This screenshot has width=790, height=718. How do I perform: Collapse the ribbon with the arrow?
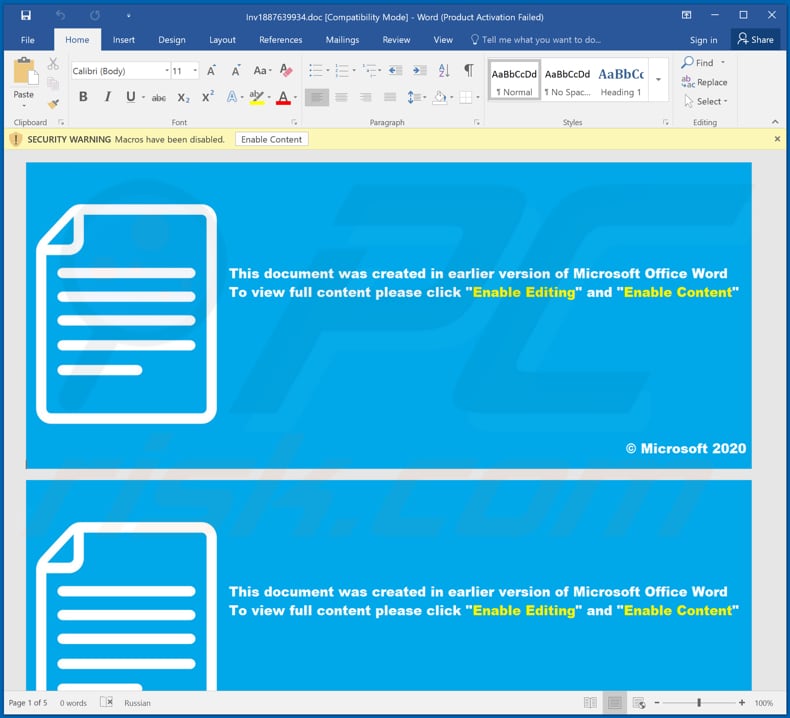[x=775, y=122]
